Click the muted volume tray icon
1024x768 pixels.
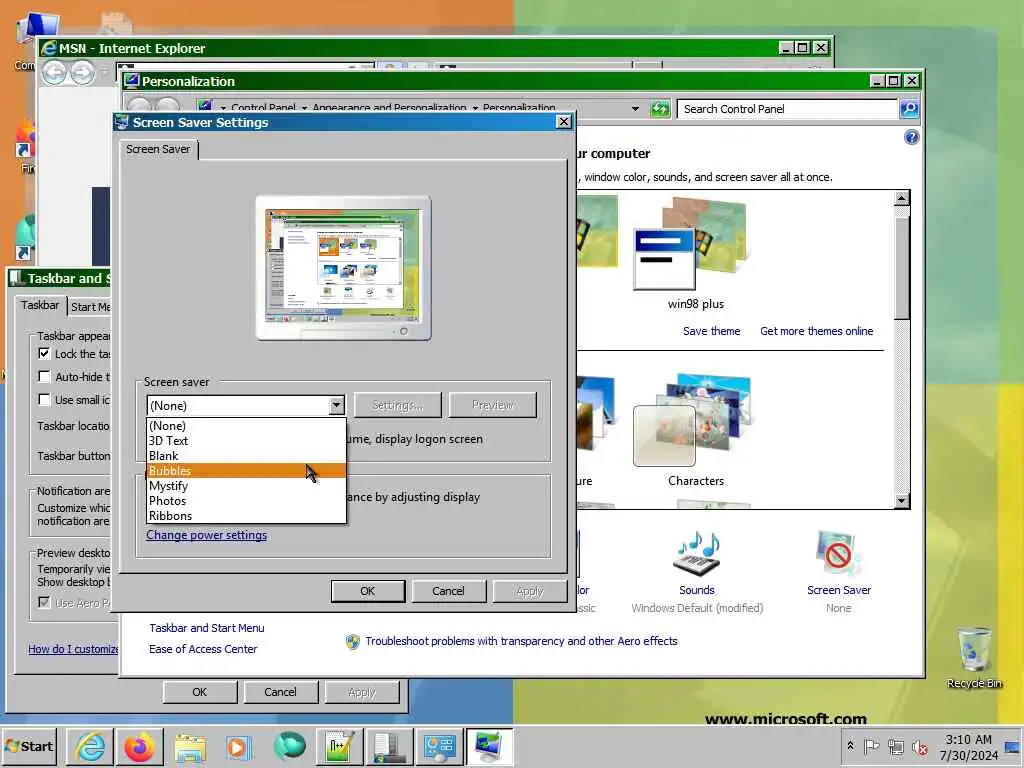[921, 746]
